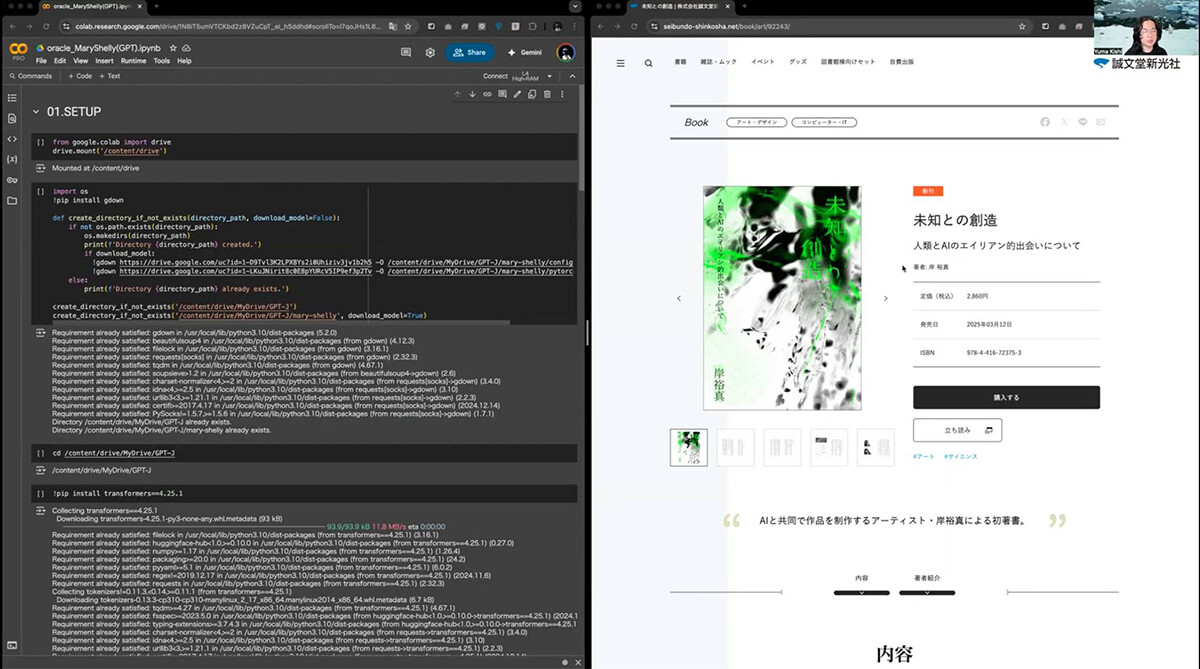Open Colab settings gear icon

tap(430, 52)
